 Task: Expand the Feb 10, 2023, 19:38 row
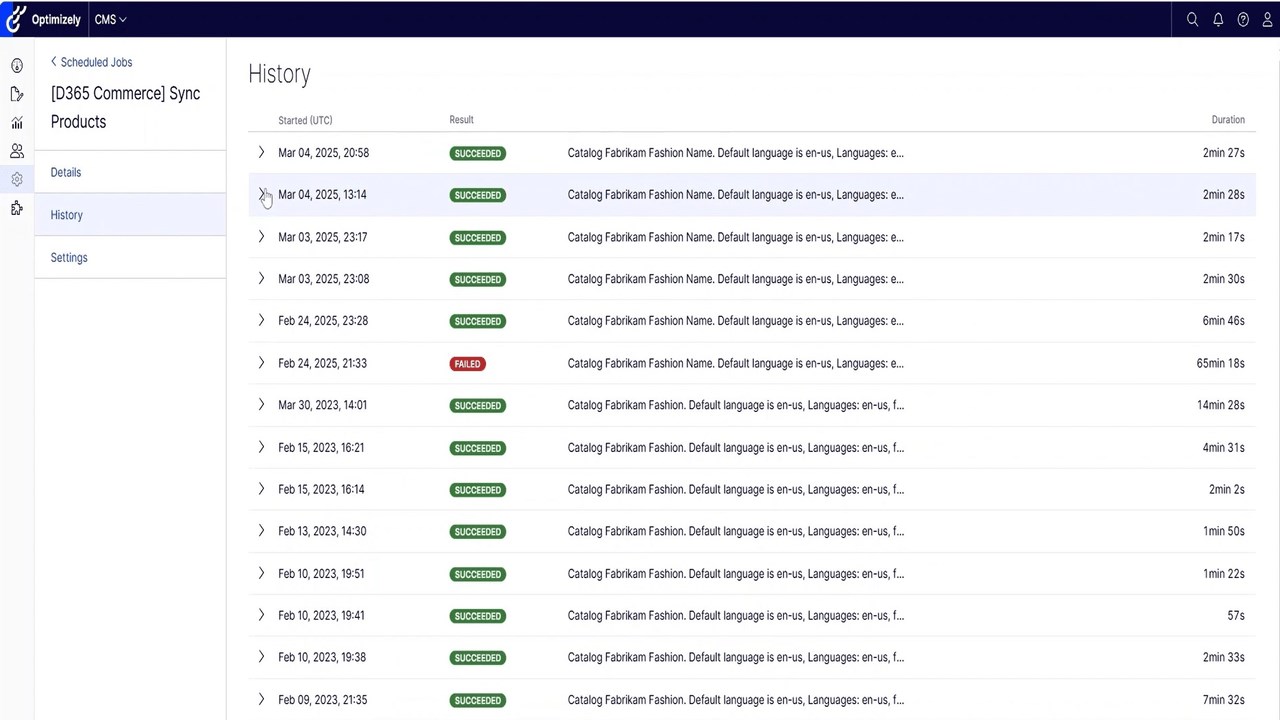pyautogui.click(x=261, y=657)
